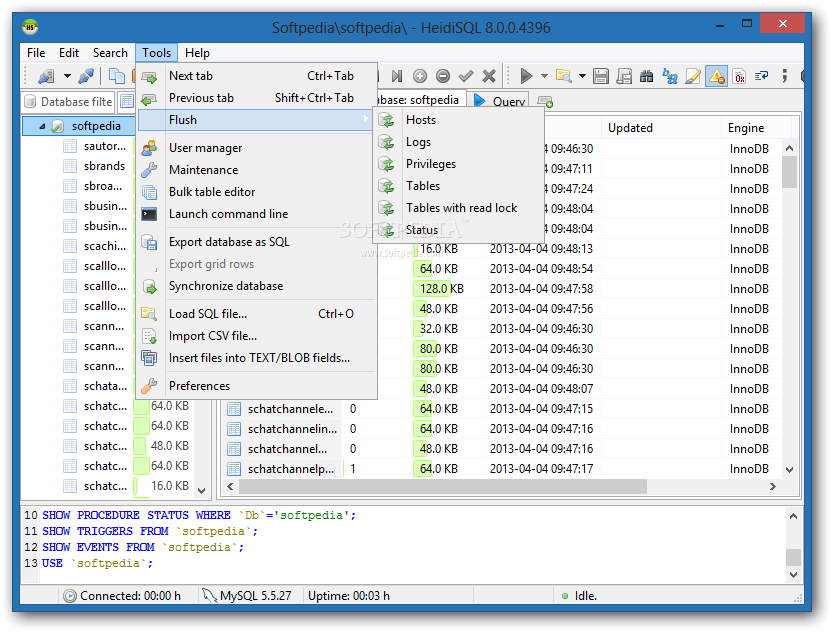
Task: Flush Logs from submenu
Action: point(459,142)
